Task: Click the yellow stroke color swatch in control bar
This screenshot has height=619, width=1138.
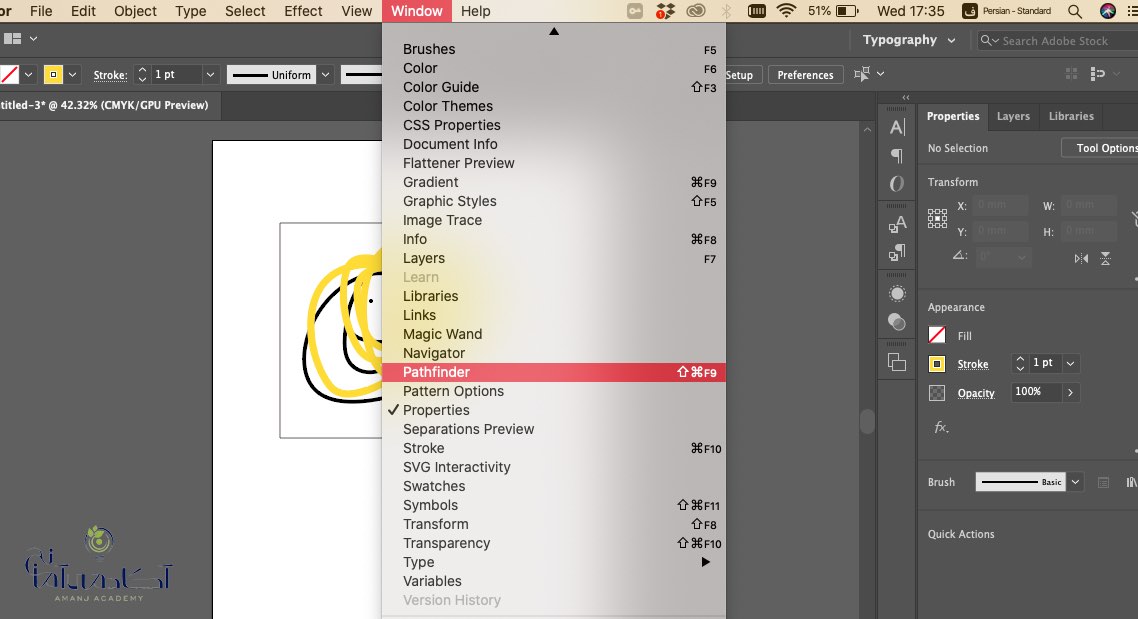Action: (53, 75)
